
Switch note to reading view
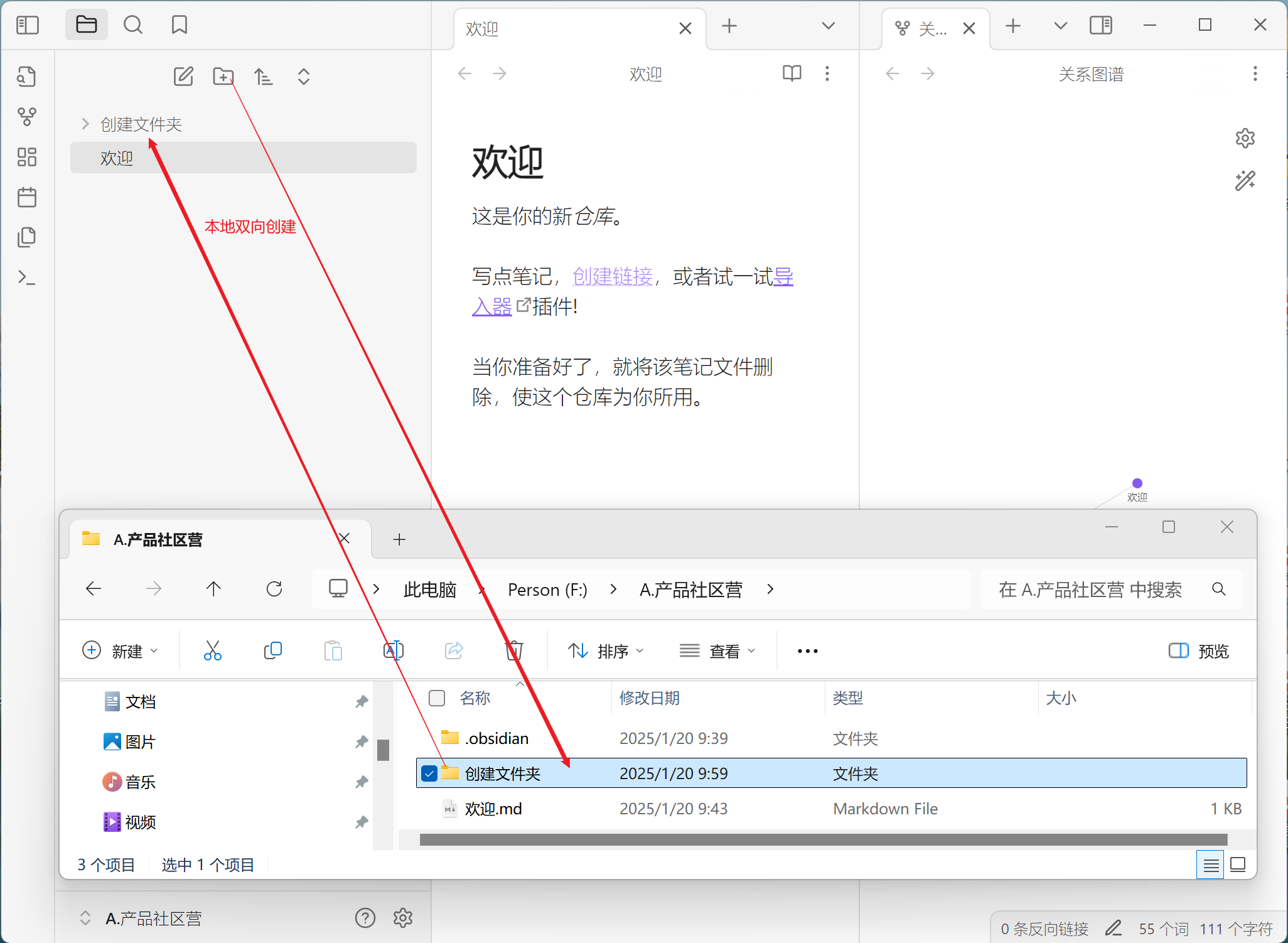click(x=792, y=73)
